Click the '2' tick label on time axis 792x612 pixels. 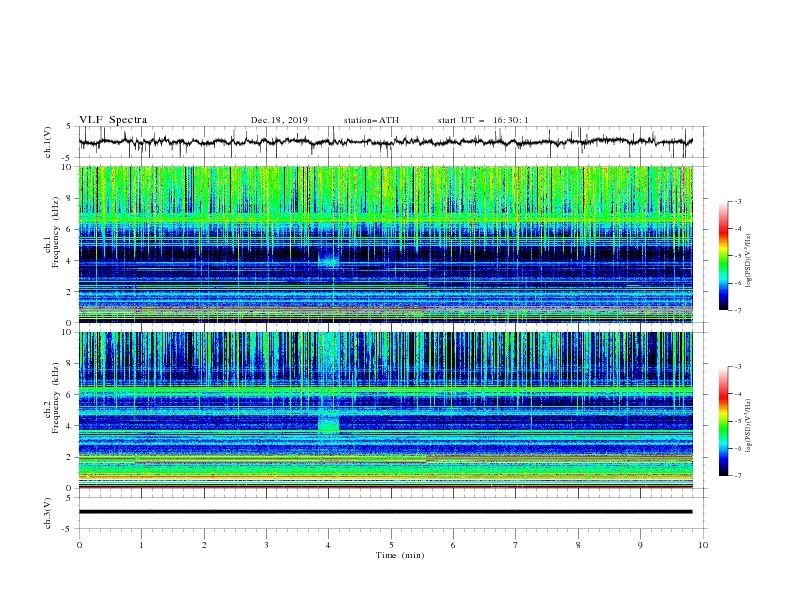coord(204,545)
